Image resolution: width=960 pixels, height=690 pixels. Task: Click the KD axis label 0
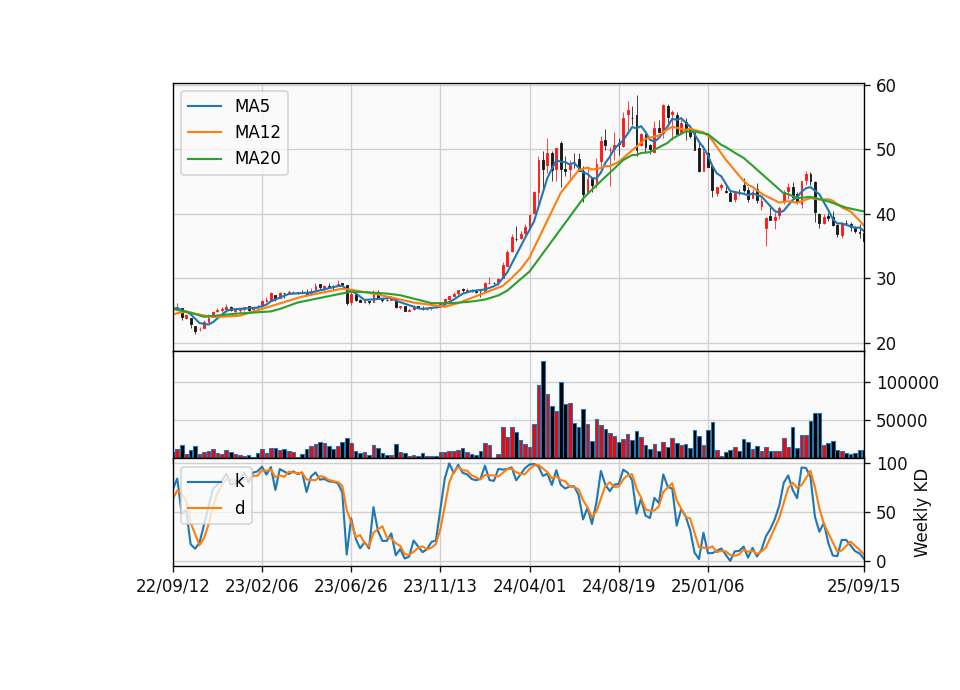click(881, 561)
